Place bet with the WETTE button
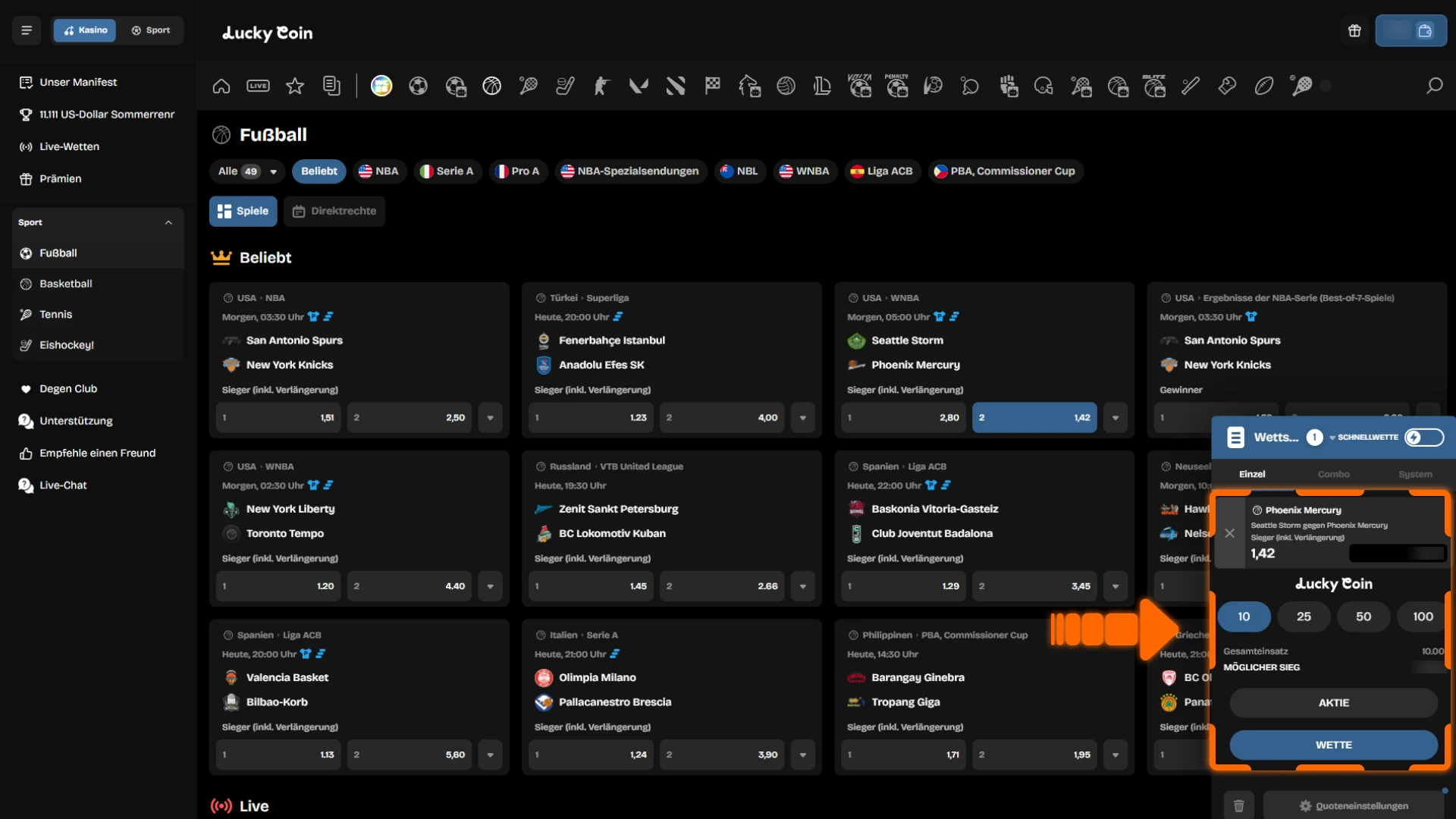Viewport: 1456px width, 819px height. click(1333, 745)
